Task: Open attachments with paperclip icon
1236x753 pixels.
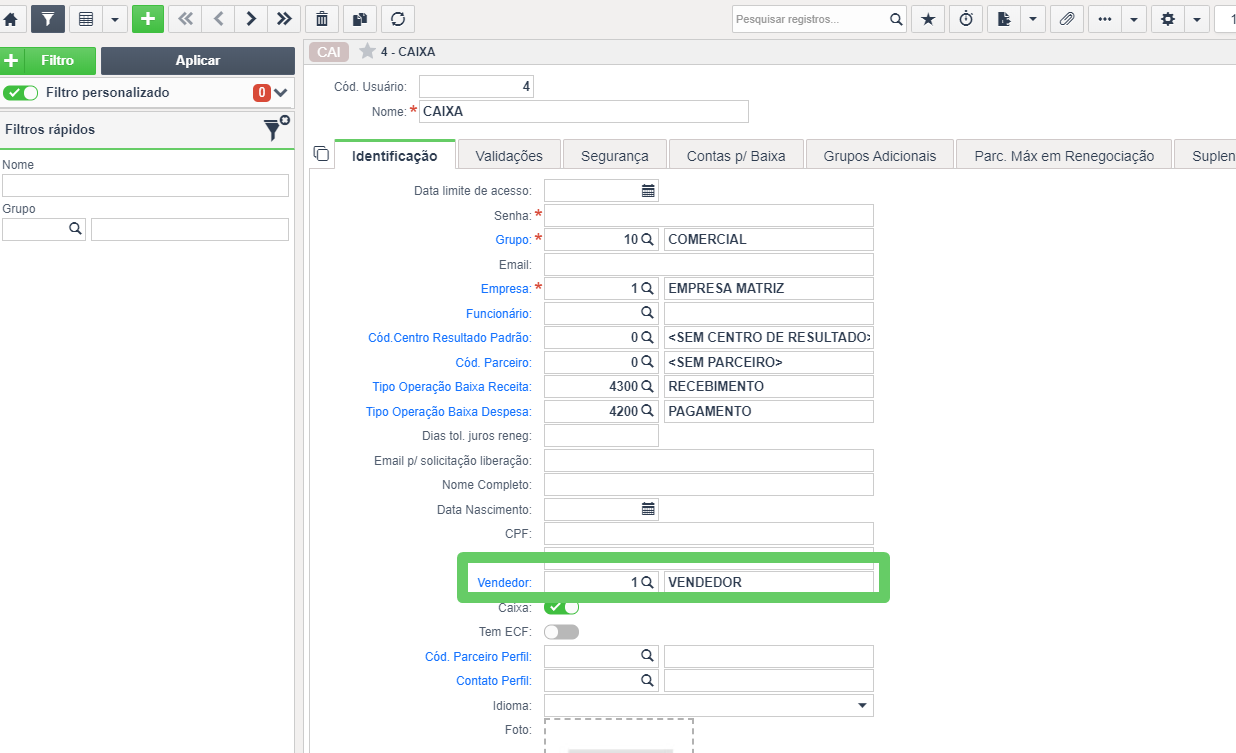Action: coord(1067,18)
